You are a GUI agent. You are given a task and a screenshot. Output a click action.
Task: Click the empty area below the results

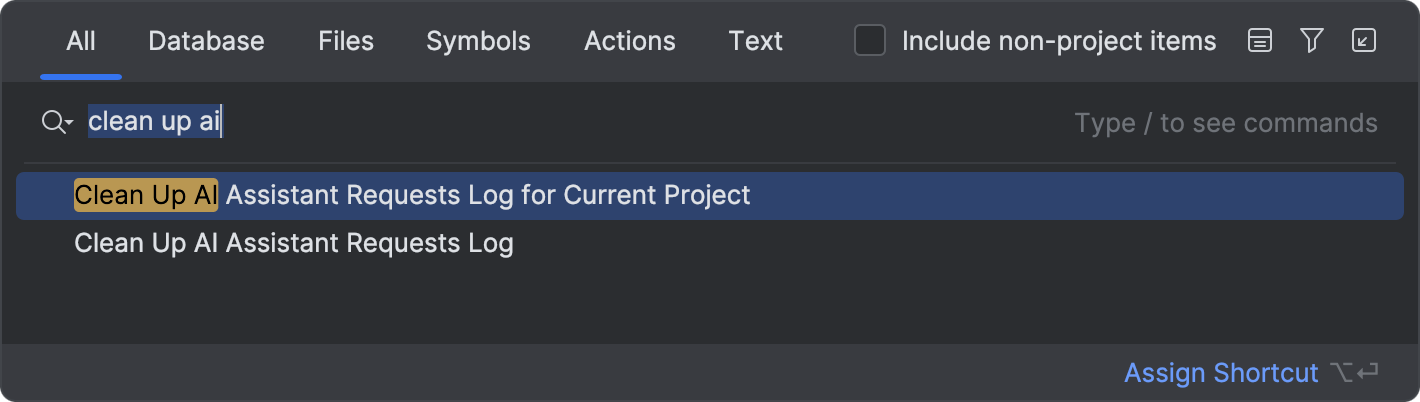[x=710, y=306]
